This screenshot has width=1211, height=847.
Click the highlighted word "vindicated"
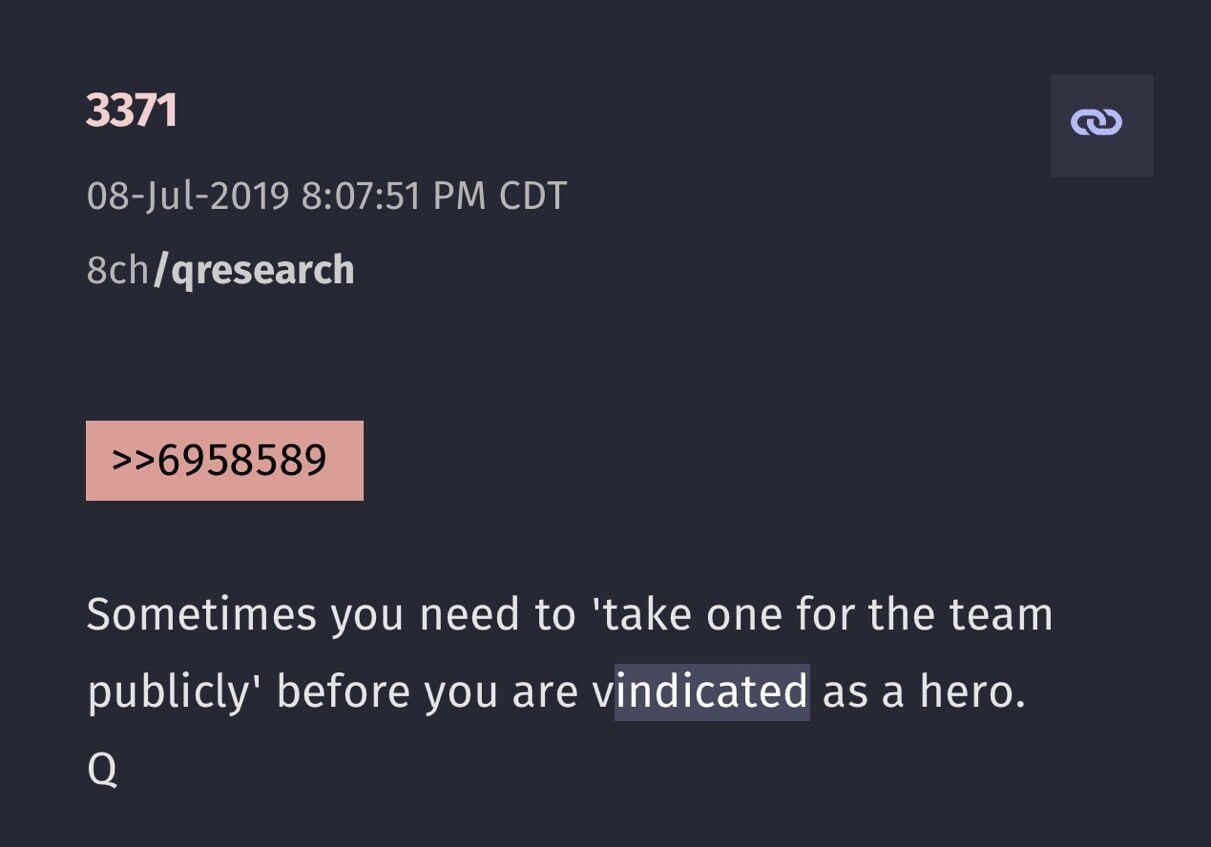700,692
